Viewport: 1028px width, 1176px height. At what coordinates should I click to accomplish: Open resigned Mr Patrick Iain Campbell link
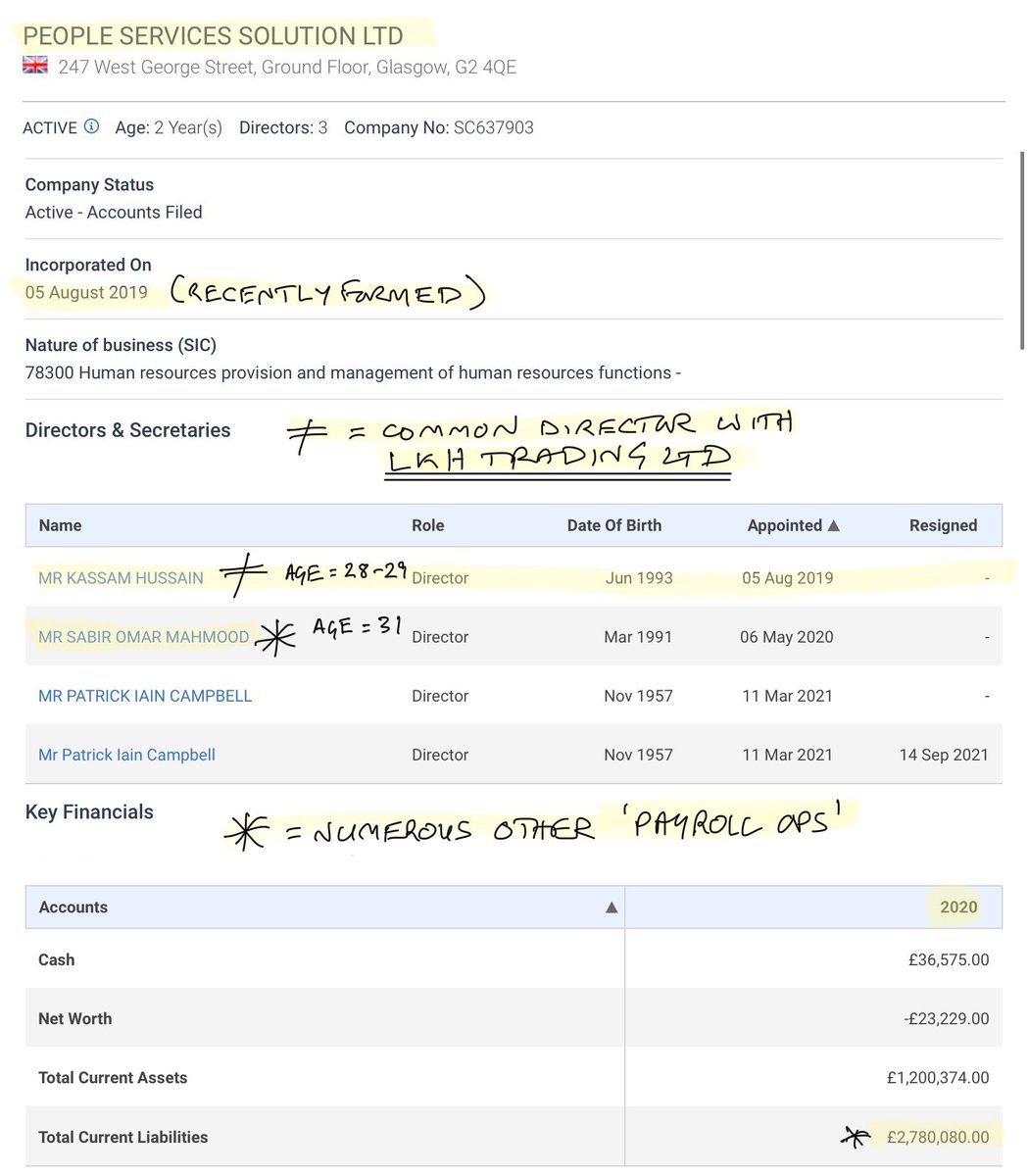(126, 755)
